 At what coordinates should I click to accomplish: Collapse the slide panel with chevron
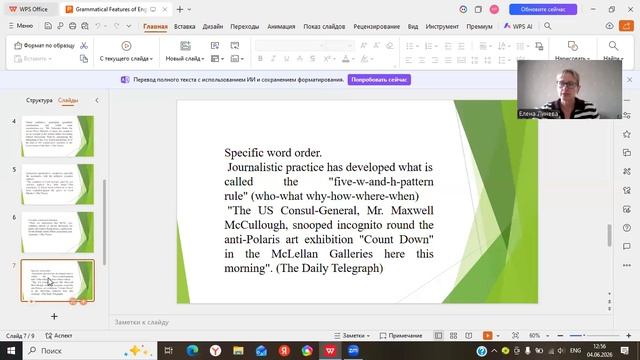97,100
